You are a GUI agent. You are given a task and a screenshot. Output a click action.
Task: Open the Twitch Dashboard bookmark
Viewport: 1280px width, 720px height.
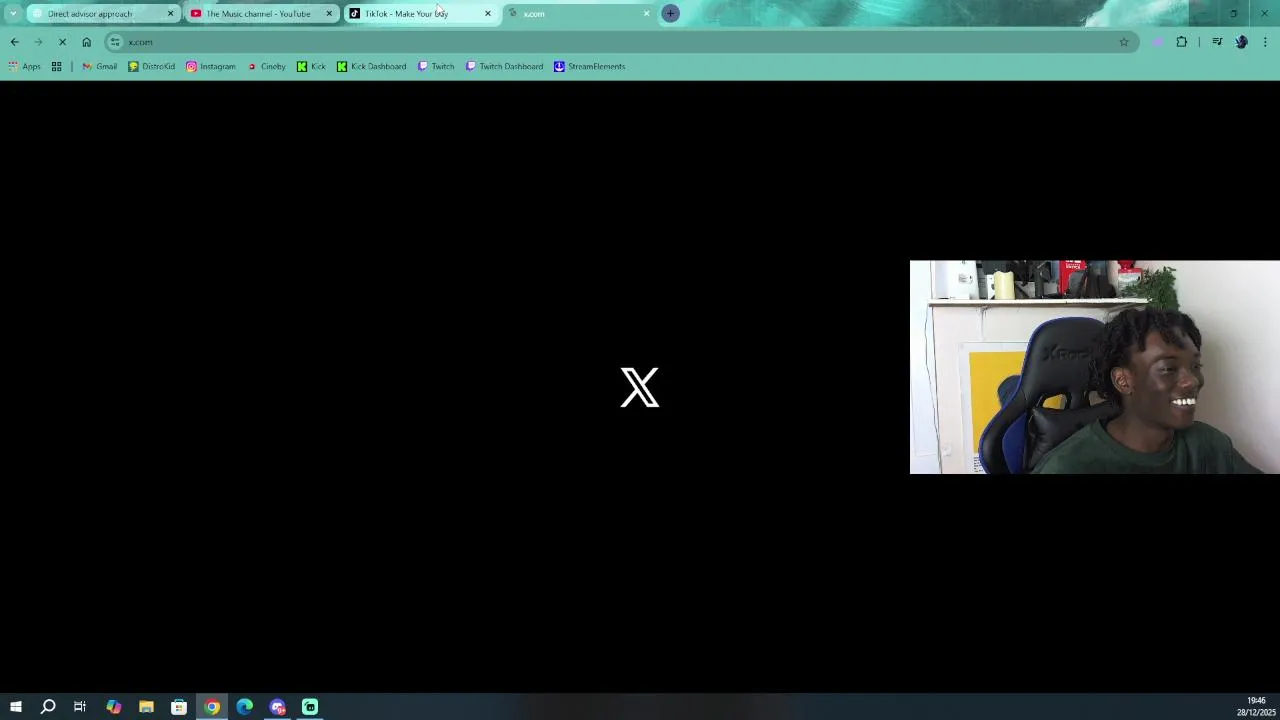[x=504, y=66]
